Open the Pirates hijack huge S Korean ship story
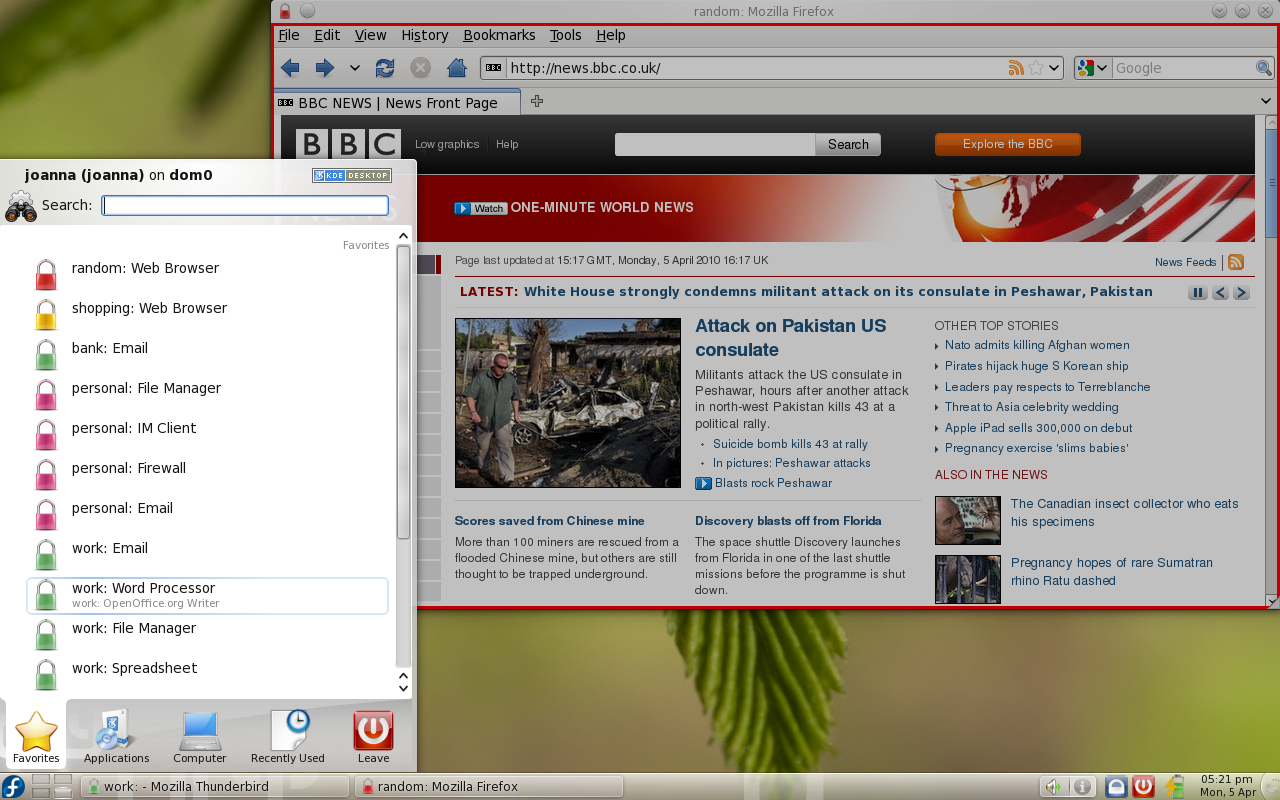Screen dimensions: 1280x800 1037,366
